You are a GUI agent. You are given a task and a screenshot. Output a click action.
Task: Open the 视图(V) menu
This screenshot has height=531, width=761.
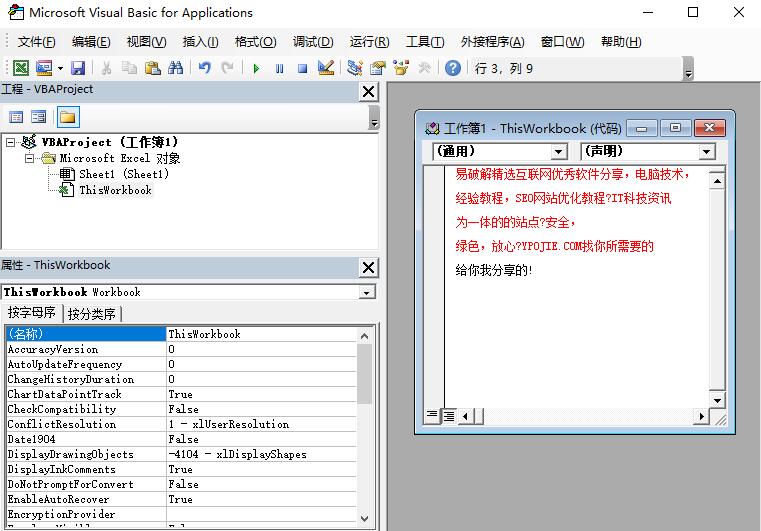pyautogui.click(x=147, y=42)
